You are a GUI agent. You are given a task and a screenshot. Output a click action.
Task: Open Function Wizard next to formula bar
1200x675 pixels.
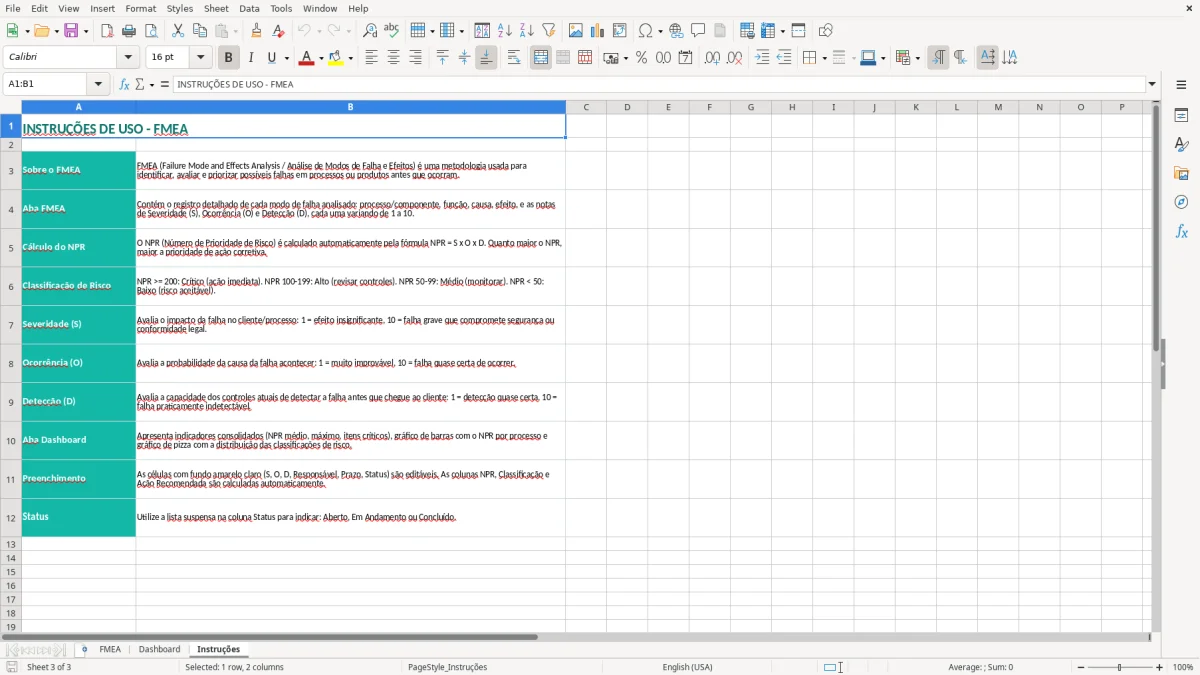tap(124, 85)
